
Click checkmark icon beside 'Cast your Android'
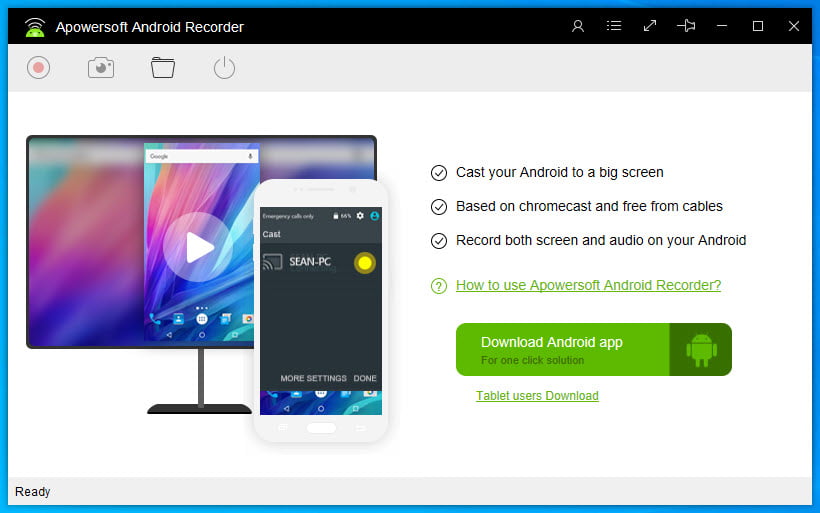pos(439,173)
